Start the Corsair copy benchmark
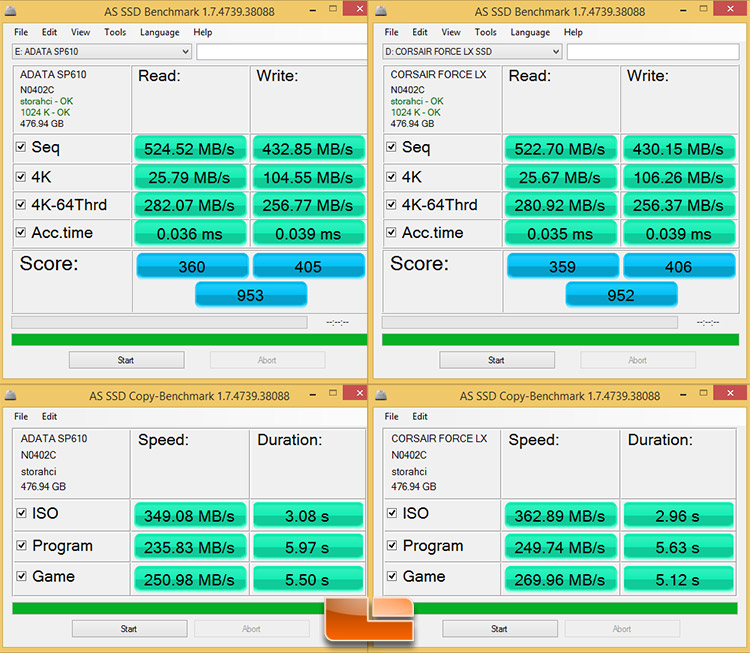The image size is (750, 653). [499, 629]
